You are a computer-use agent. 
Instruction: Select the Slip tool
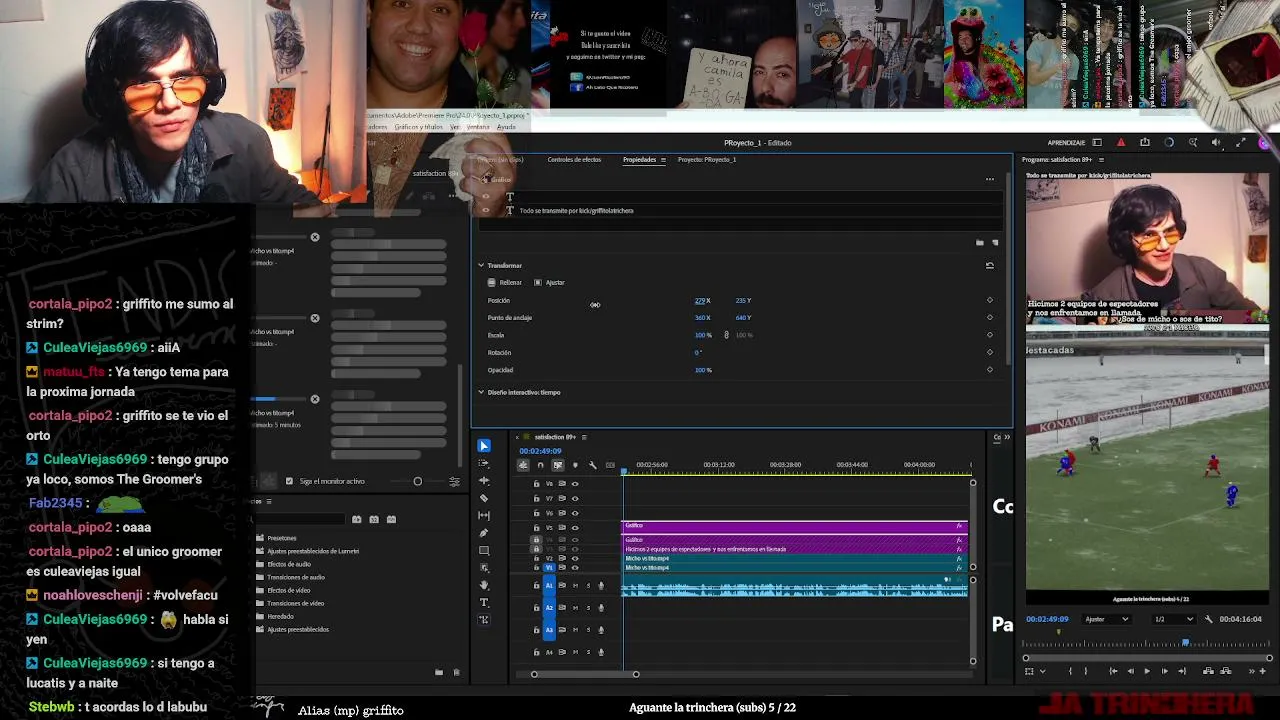pyautogui.click(x=484, y=515)
